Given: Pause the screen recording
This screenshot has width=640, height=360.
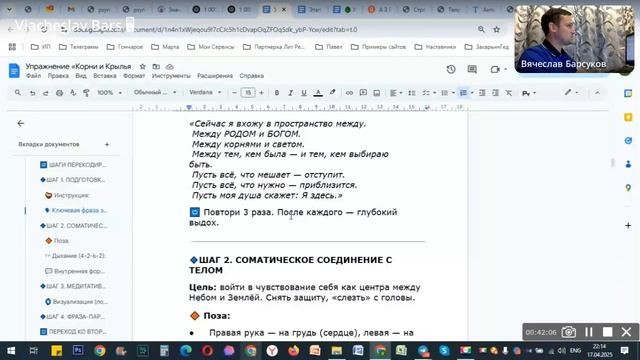Looking at the screenshot, I should pos(589,332).
